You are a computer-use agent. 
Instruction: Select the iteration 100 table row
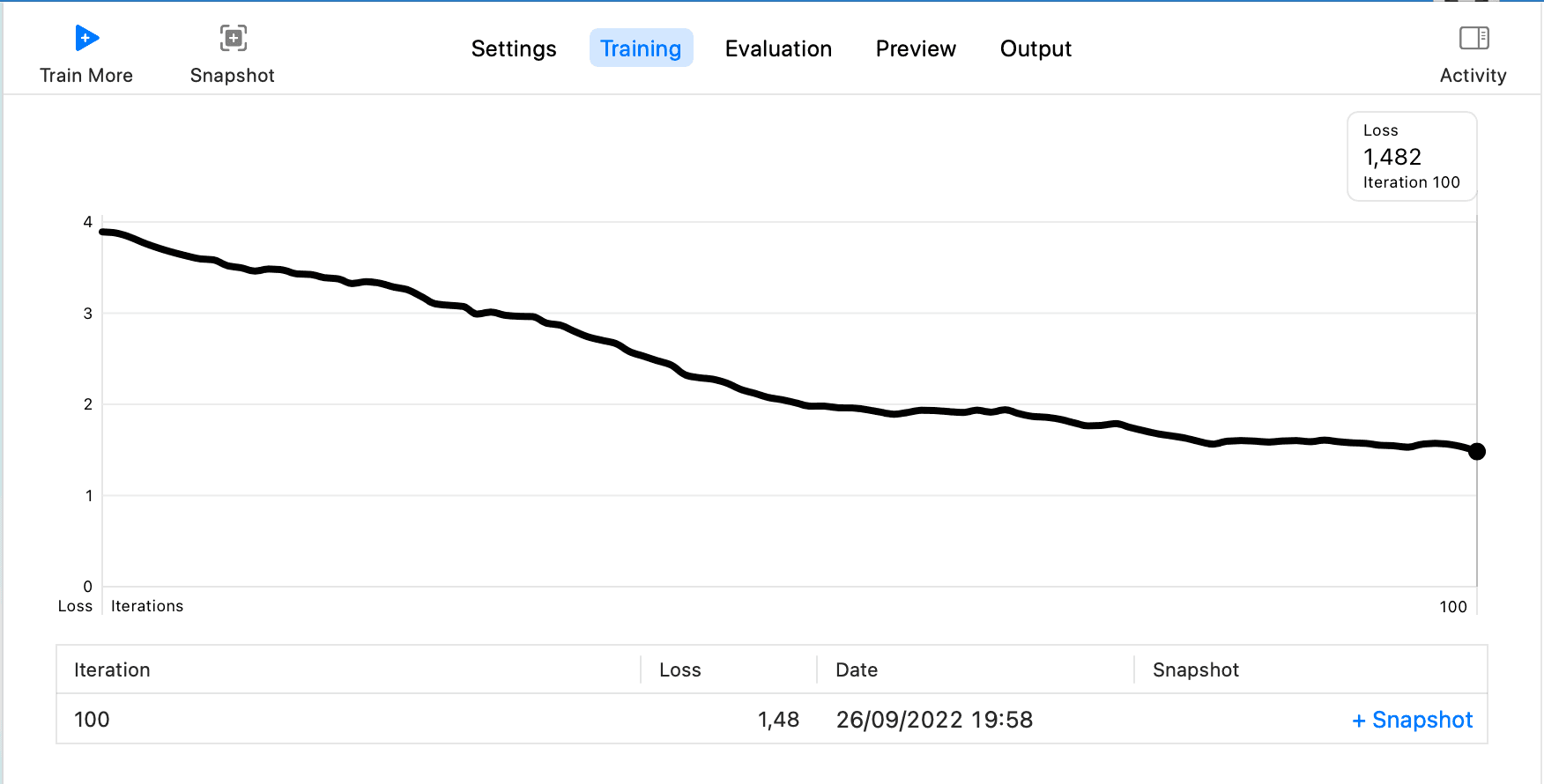pyautogui.click(x=772, y=720)
